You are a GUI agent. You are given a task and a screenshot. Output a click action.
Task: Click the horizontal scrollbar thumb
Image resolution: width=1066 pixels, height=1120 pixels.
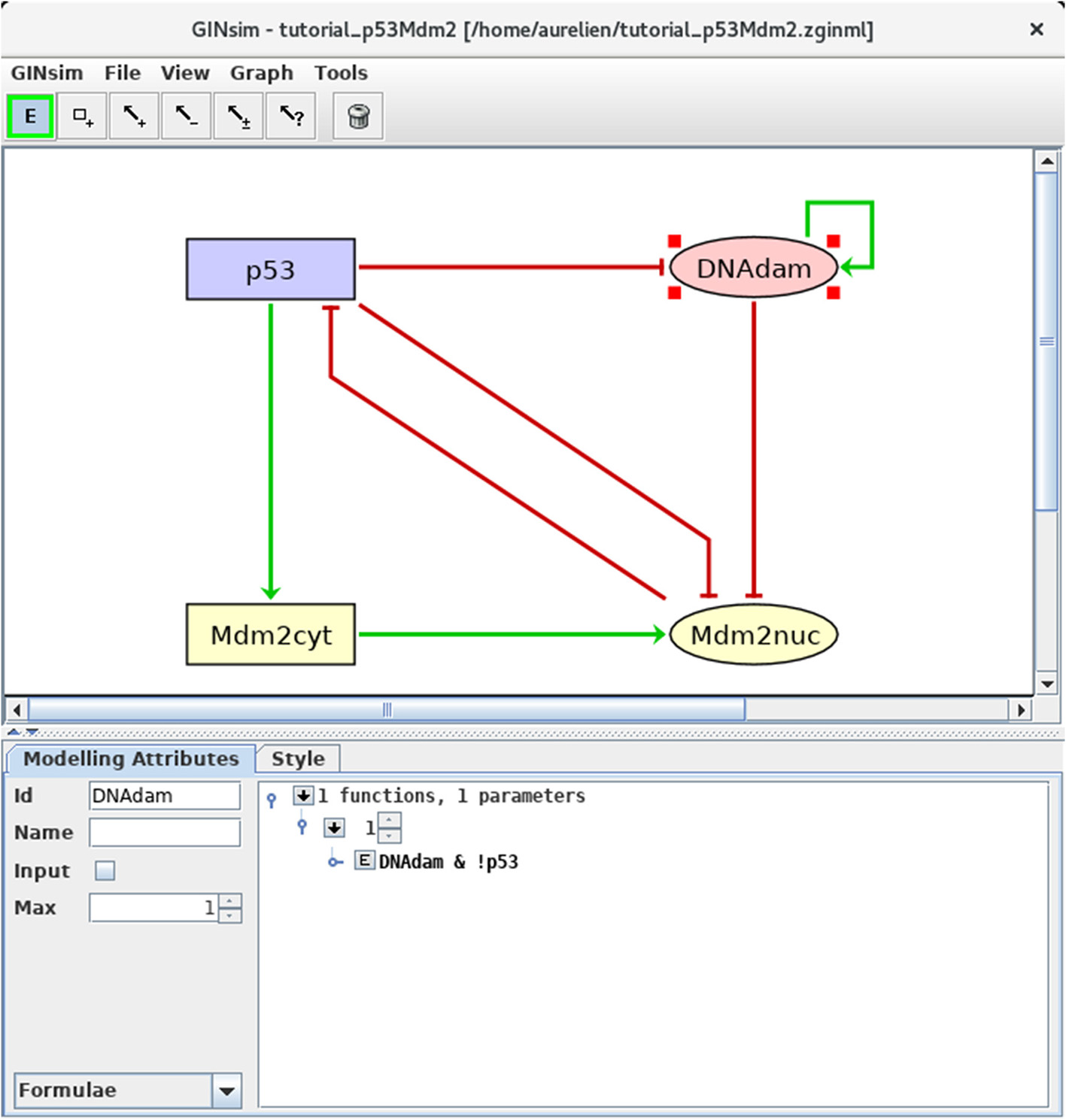387,709
